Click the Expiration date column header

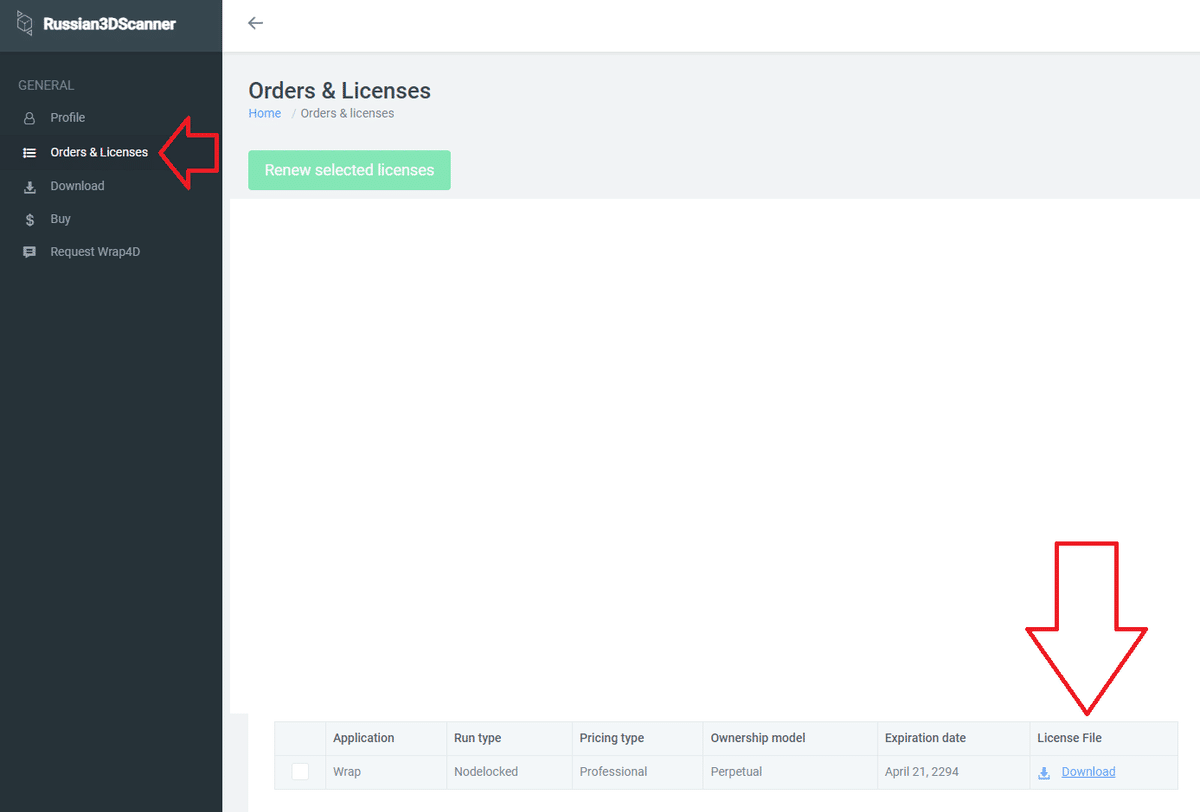coord(925,738)
